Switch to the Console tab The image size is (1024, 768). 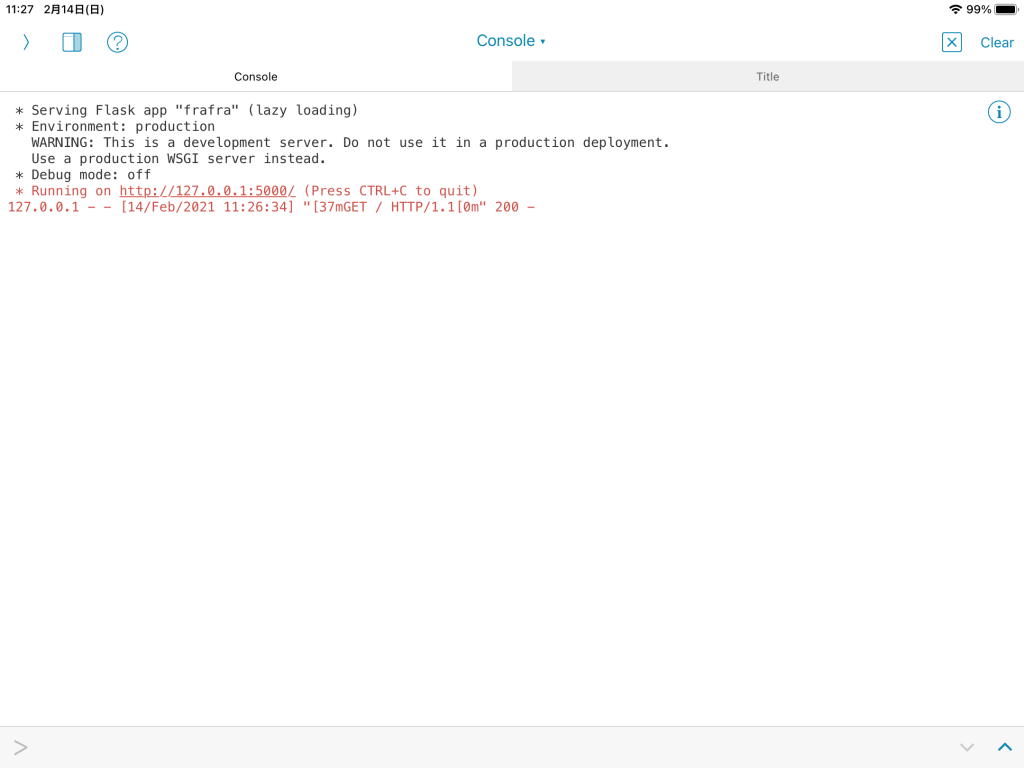pyautogui.click(x=256, y=77)
